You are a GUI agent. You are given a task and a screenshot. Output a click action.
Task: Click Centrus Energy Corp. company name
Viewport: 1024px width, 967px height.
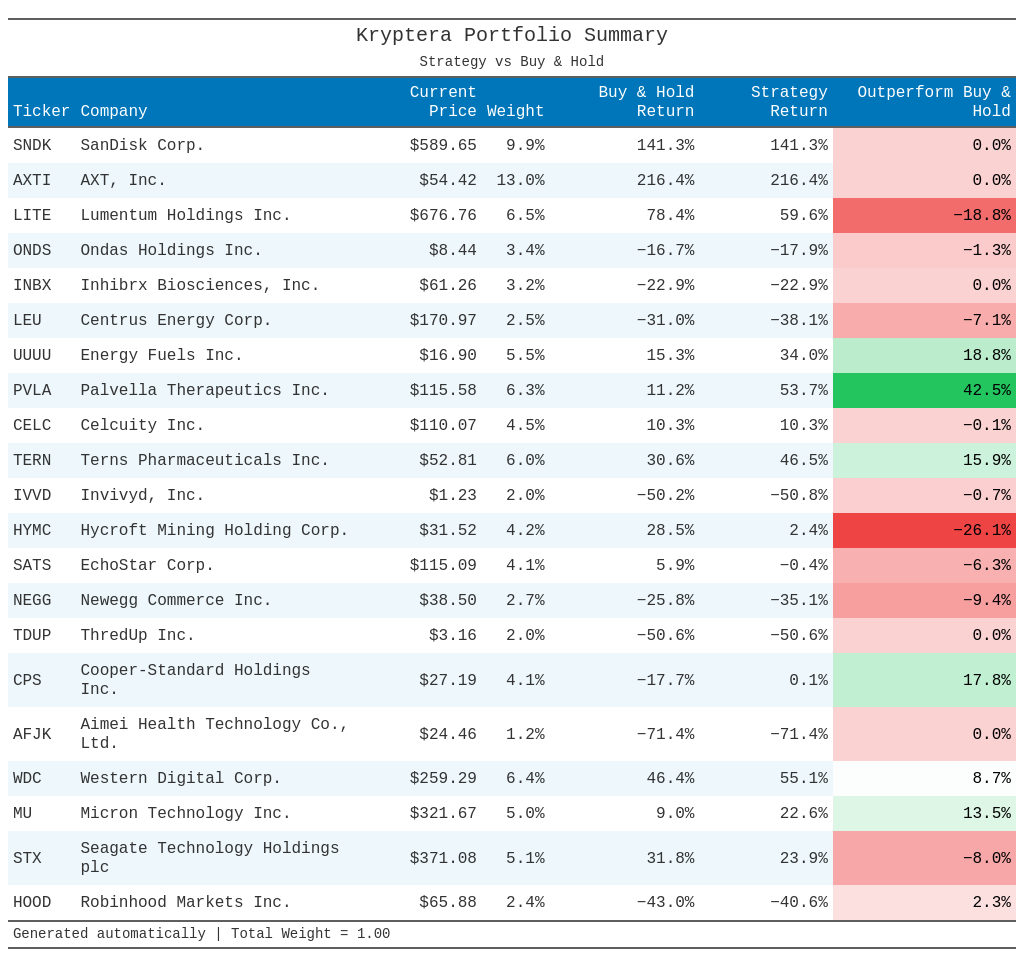click(x=176, y=321)
